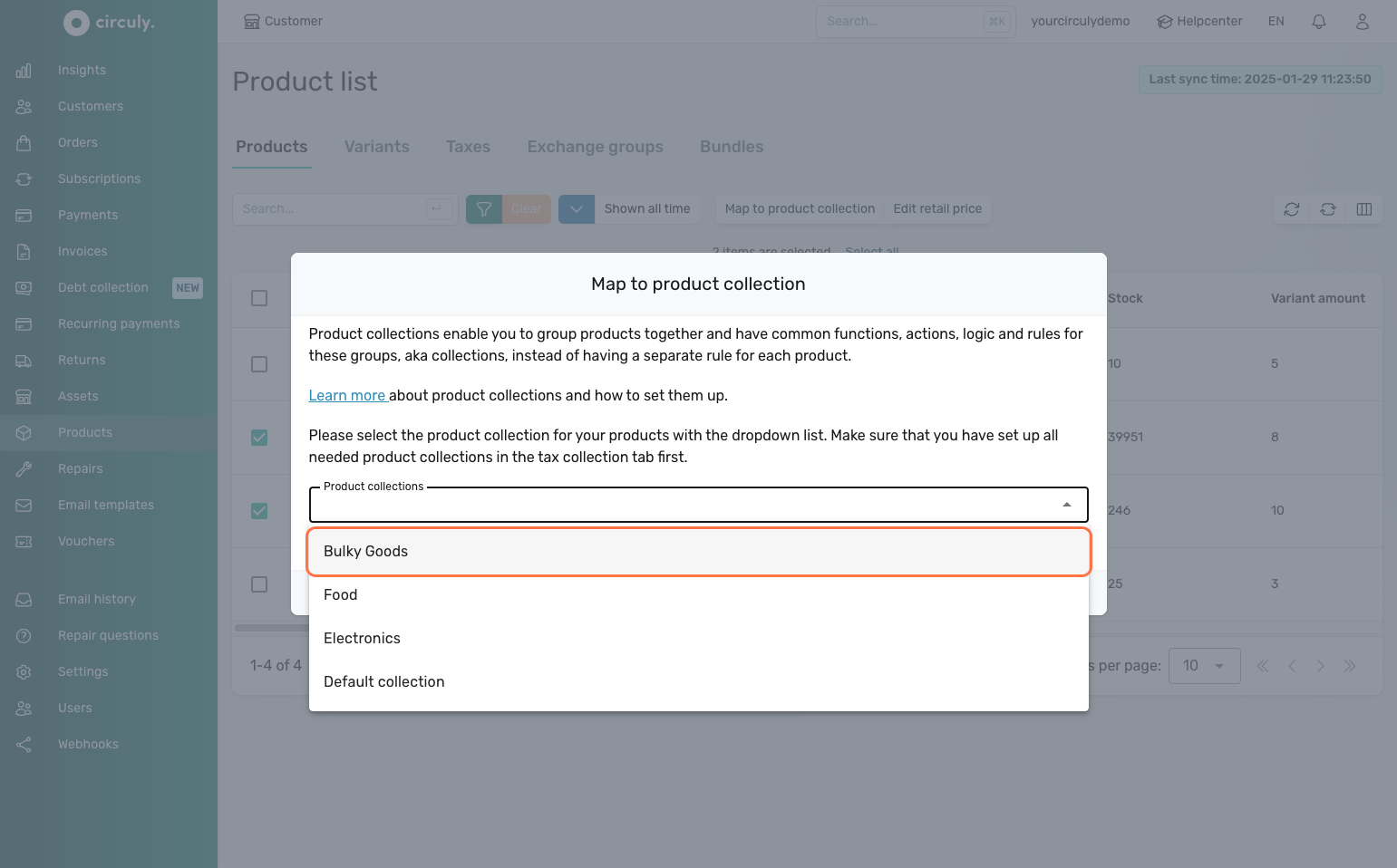Select Bulky Goods collection
The width and height of the screenshot is (1397, 868).
click(698, 552)
